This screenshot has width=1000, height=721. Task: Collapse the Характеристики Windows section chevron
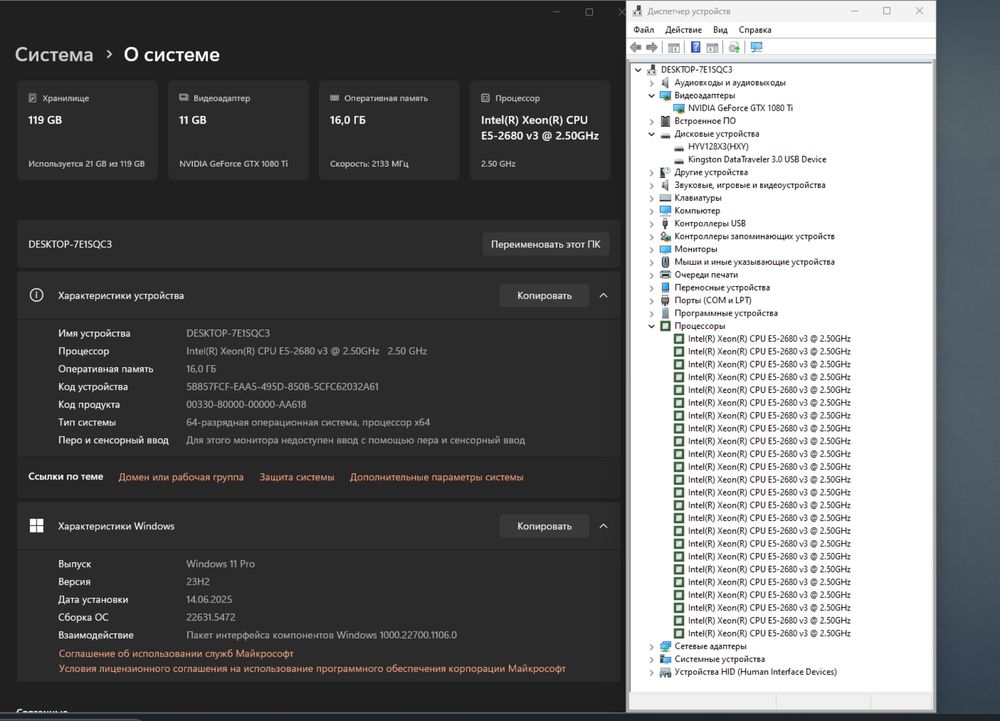click(x=603, y=526)
